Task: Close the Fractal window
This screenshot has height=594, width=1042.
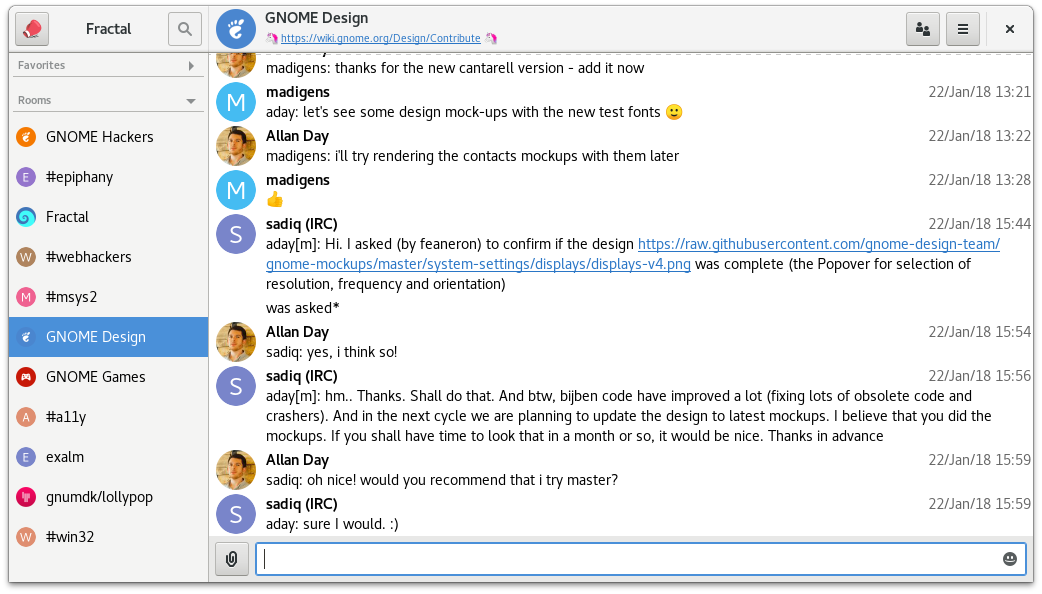Action: point(1009,29)
